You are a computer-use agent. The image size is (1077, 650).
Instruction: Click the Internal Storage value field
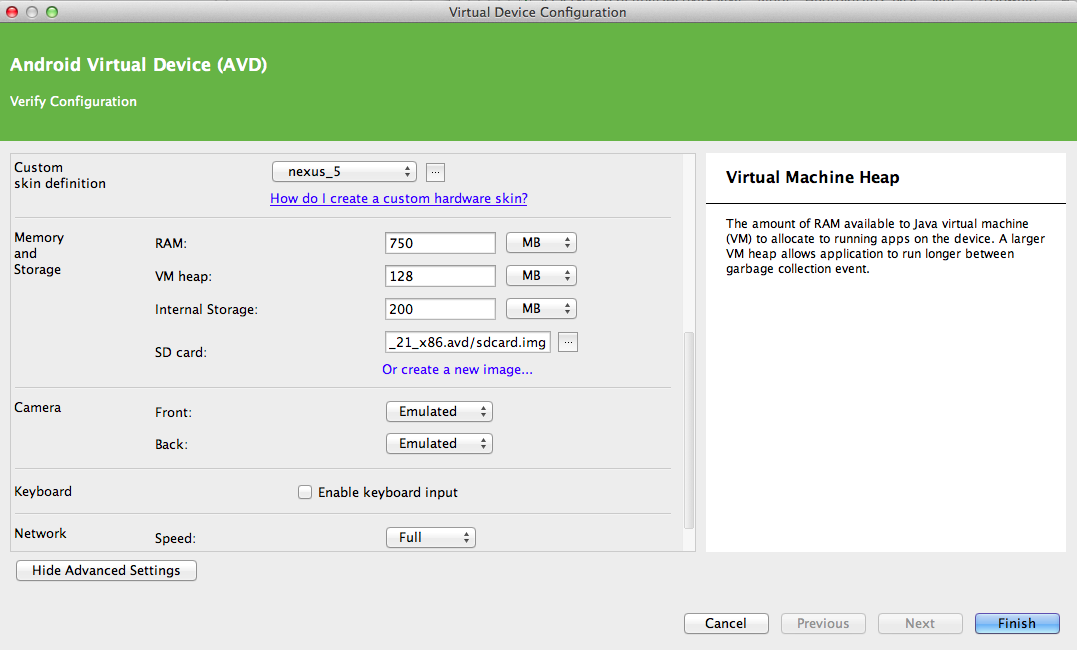[x=440, y=309]
